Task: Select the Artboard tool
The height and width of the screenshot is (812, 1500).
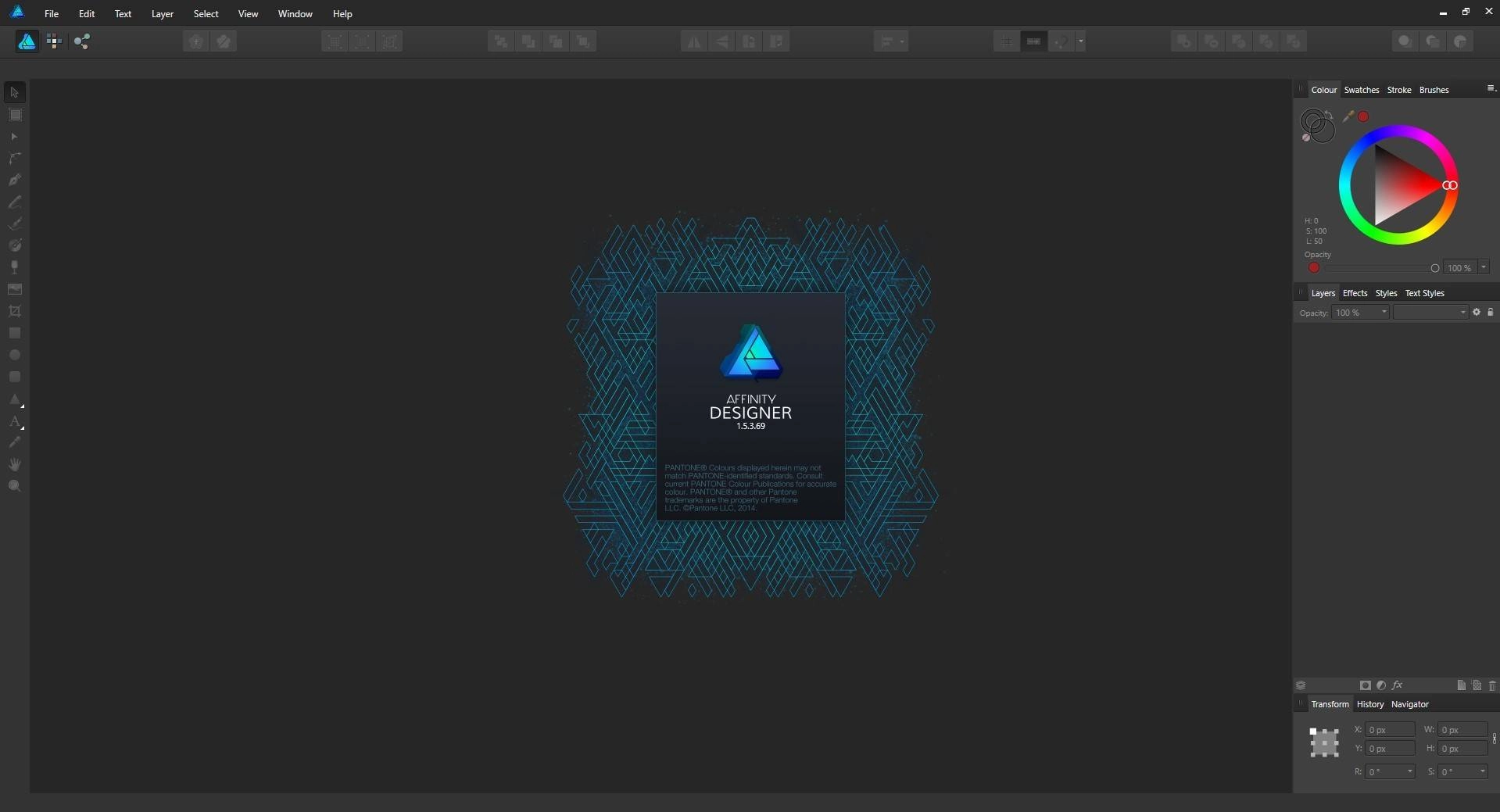Action: pos(14,115)
